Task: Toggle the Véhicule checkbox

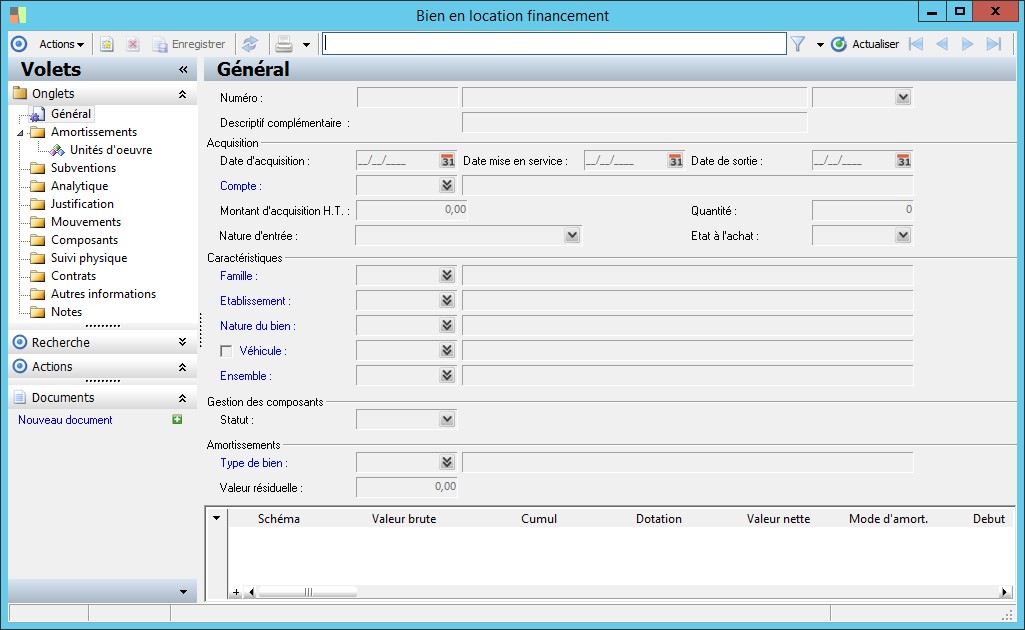Action: [x=226, y=351]
